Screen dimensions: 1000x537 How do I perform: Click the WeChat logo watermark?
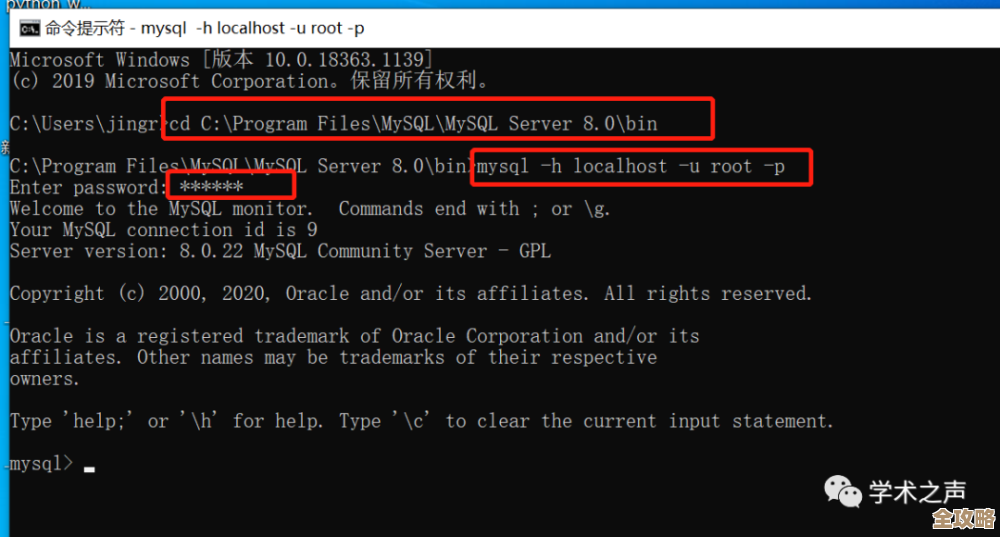pyautogui.click(x=842, y=491)
